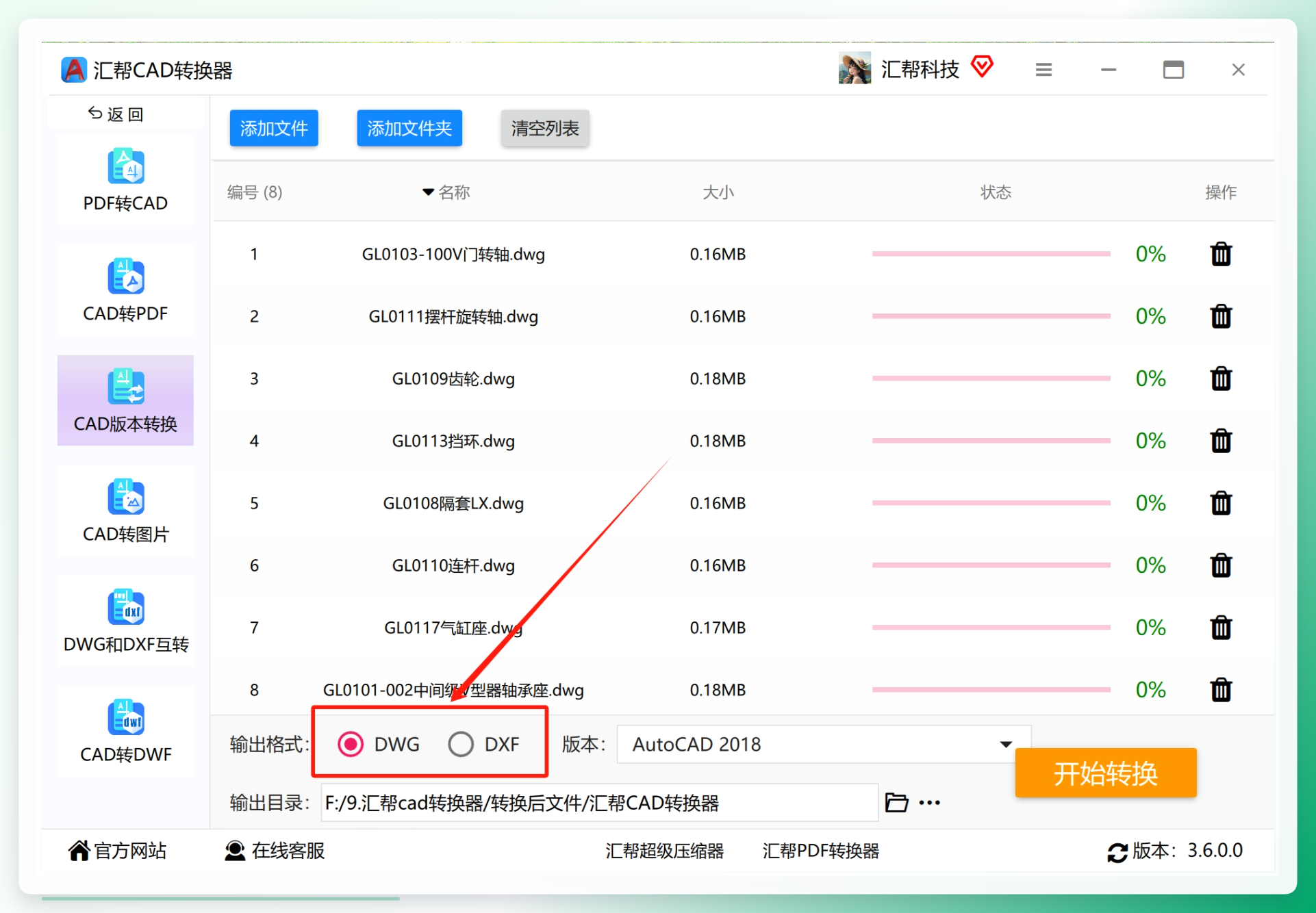The image size is (1316, 913).
Task: Open 在线客服 support link
Action: point(275,851)
